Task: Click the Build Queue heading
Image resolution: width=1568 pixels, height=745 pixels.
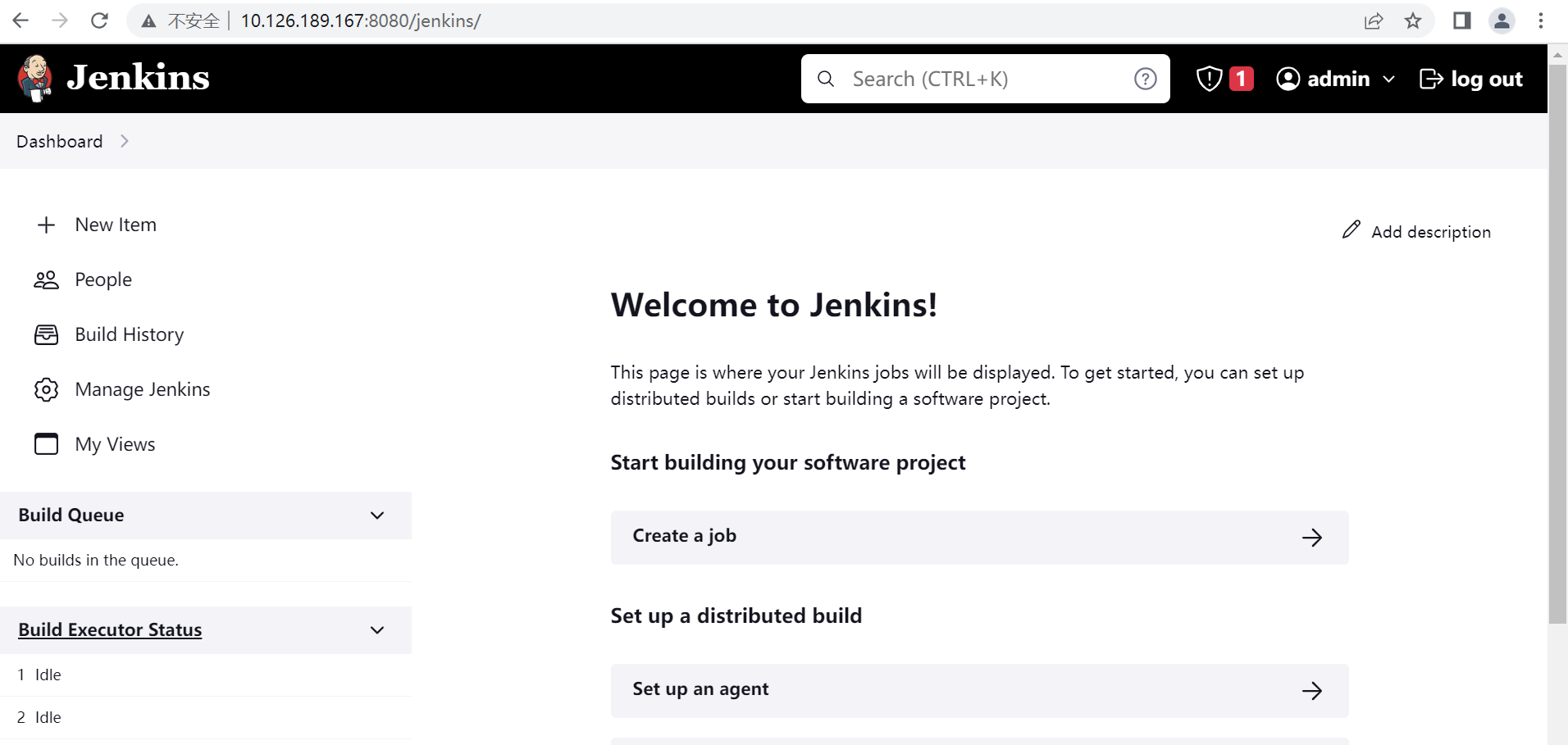Action: coord(71,515)
